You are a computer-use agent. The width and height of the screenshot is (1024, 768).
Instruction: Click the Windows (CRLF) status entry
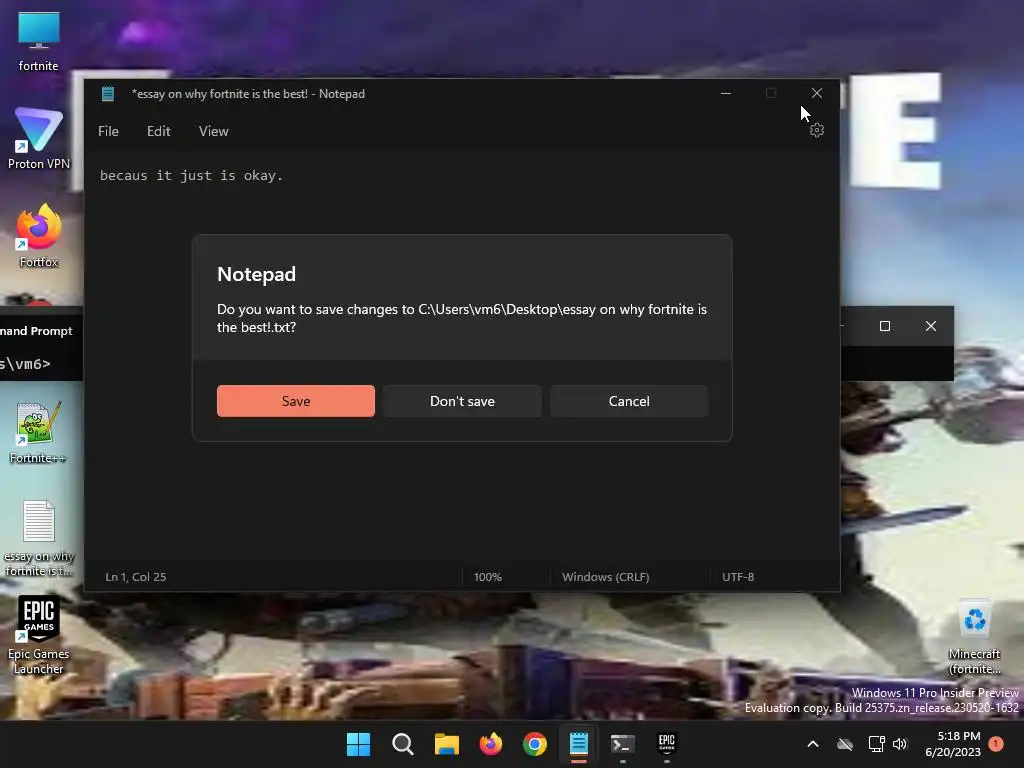[x=605, y=577]
